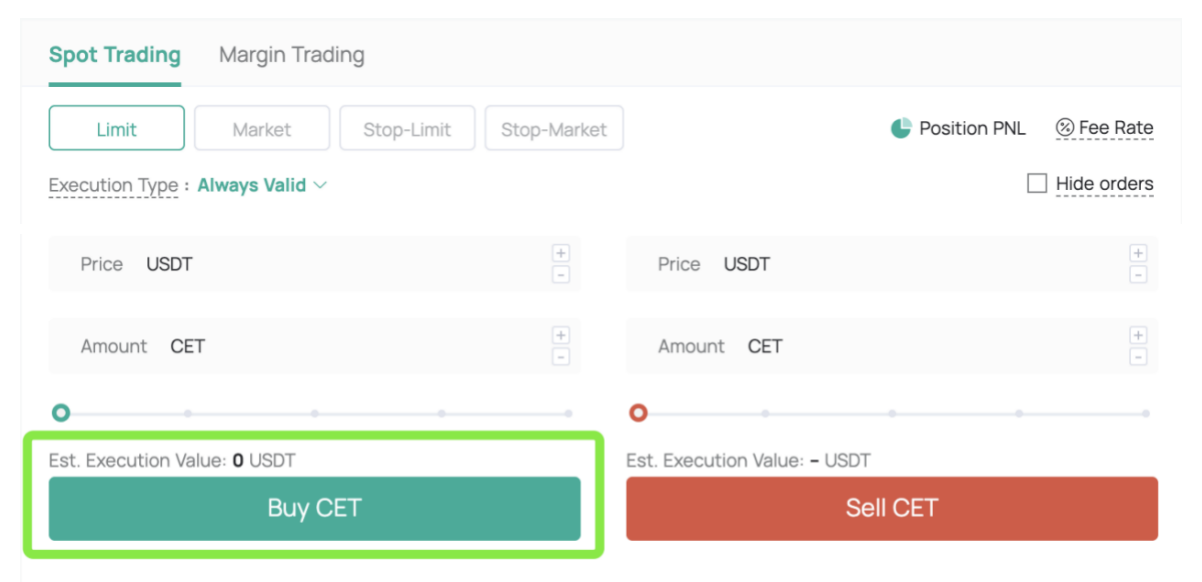The image size is (1202, 582).
Task: Click the green buy slider handle
Action: (61, 413)
